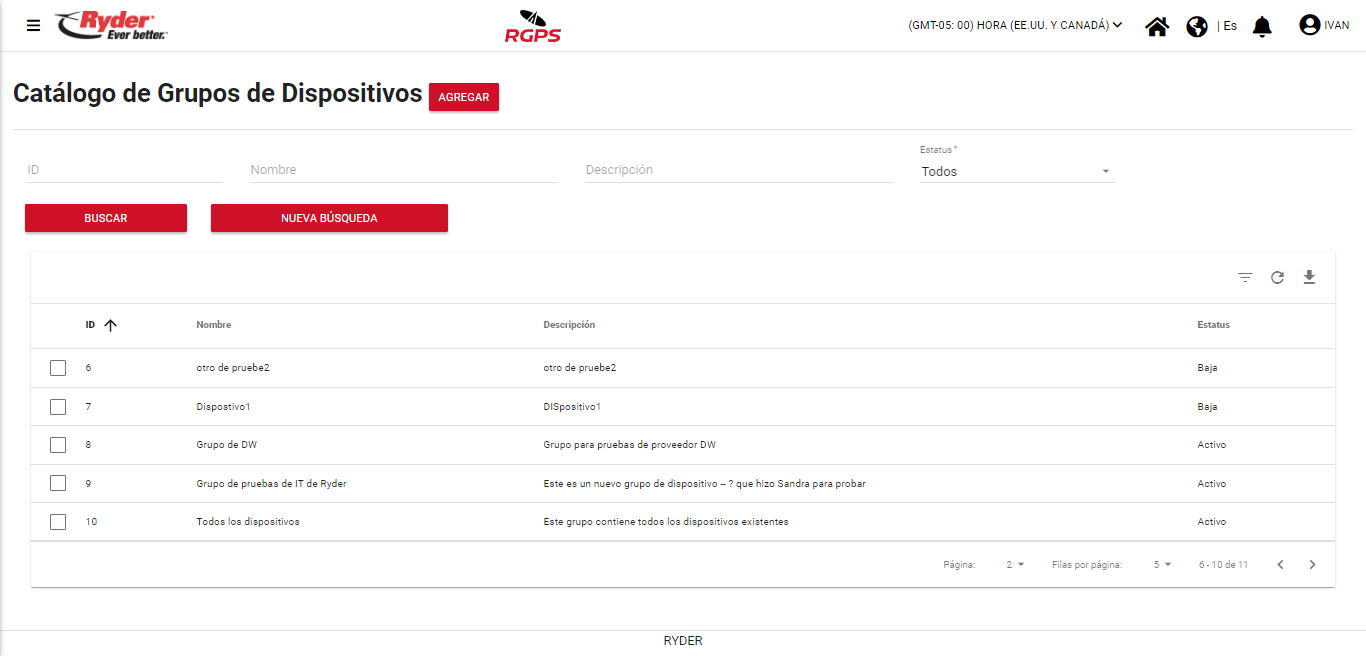Download the table data
The height and width of the screenshot is (656, 1366).
(x=1309, y=277)
